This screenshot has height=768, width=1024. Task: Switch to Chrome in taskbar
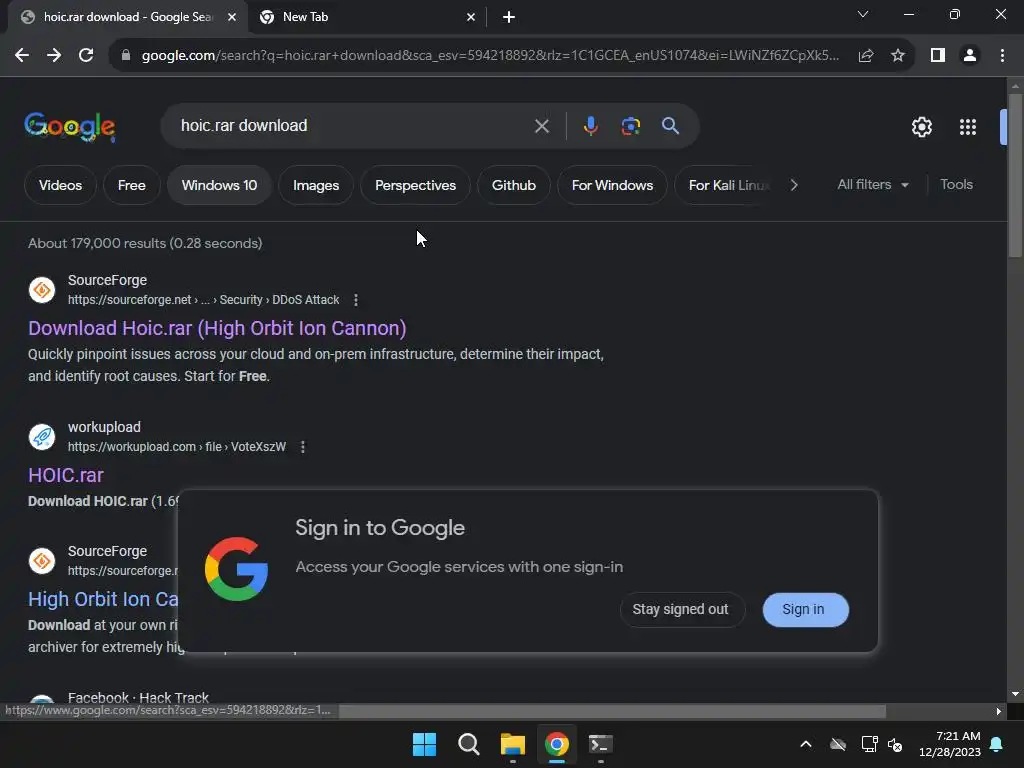click(x=557, y=744)
